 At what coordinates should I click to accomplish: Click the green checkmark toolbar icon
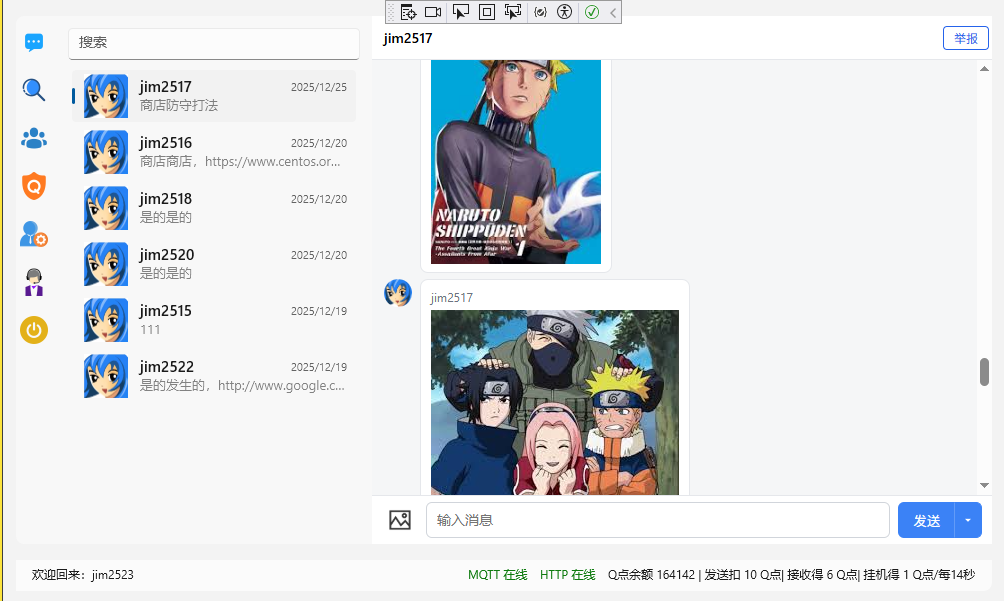click(x=592, y=12)
